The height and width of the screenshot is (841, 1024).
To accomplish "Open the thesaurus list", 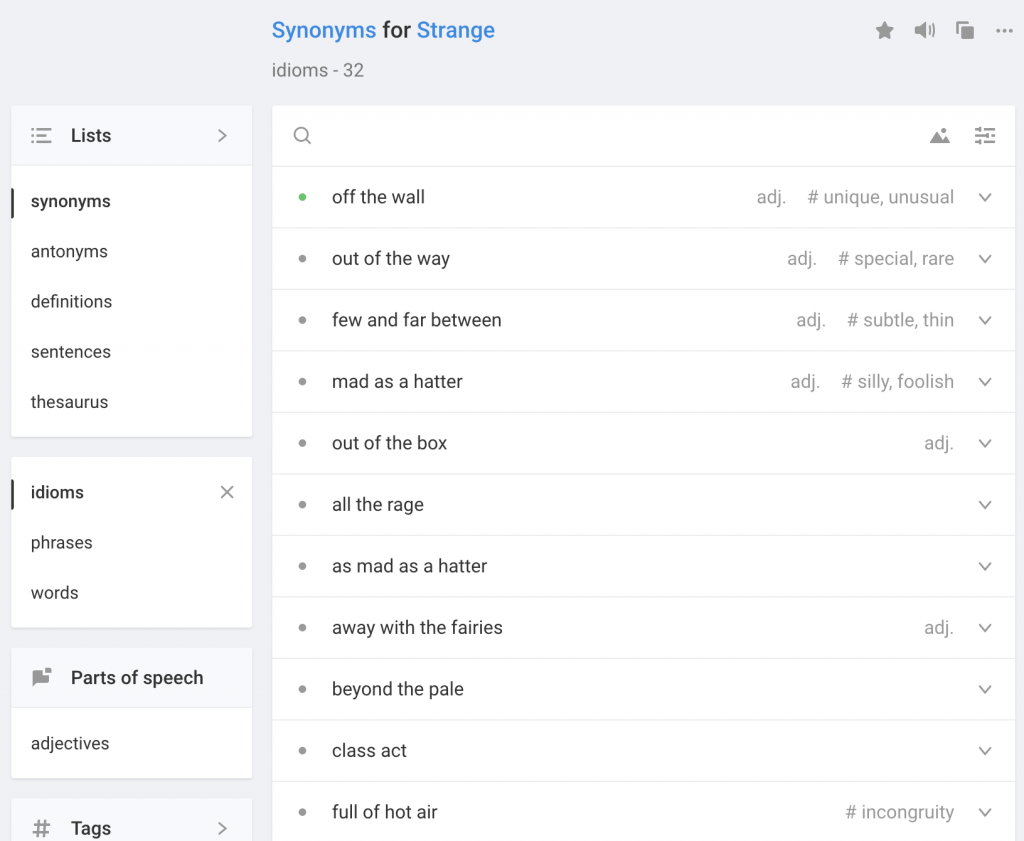I will 69,402.
